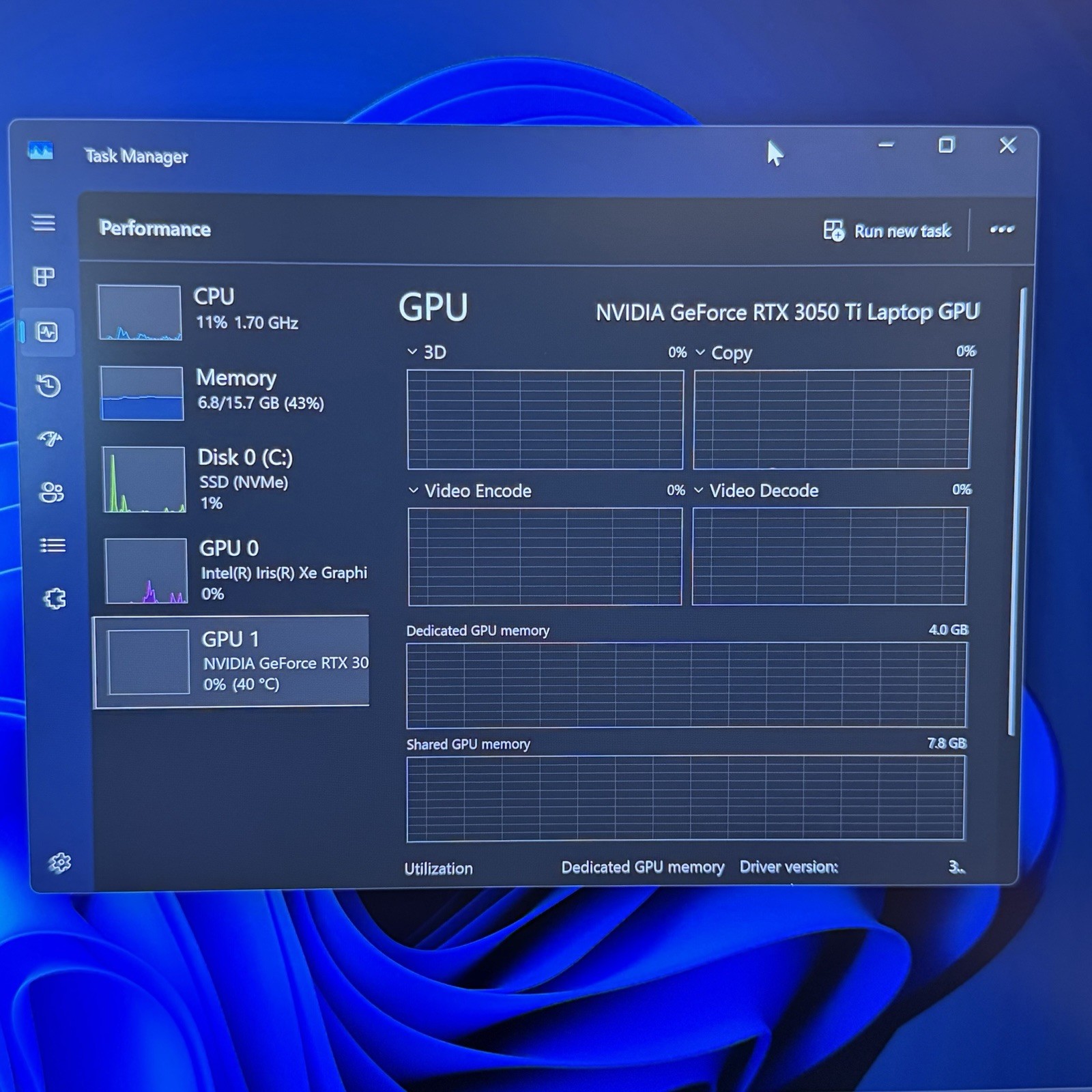Click the 11% 1.70 GHz CPU value

point(247,323)
